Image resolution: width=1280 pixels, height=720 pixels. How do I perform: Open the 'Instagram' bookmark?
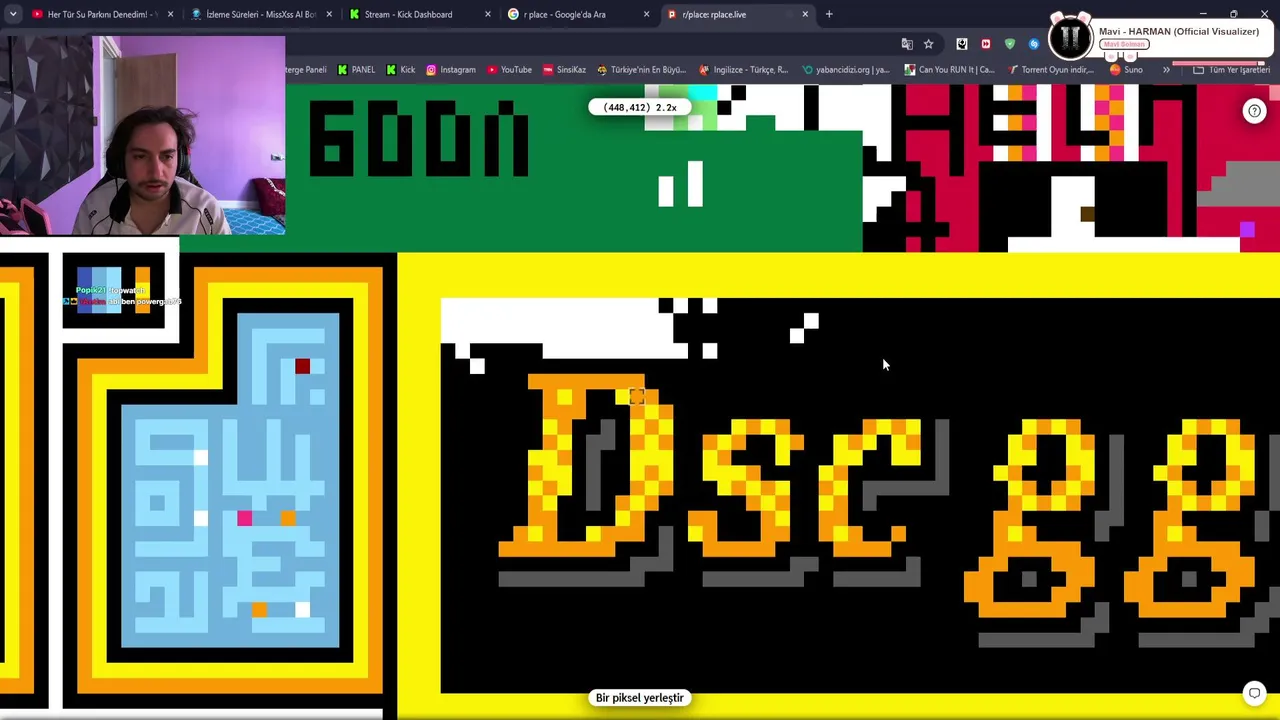click(451, 70)
